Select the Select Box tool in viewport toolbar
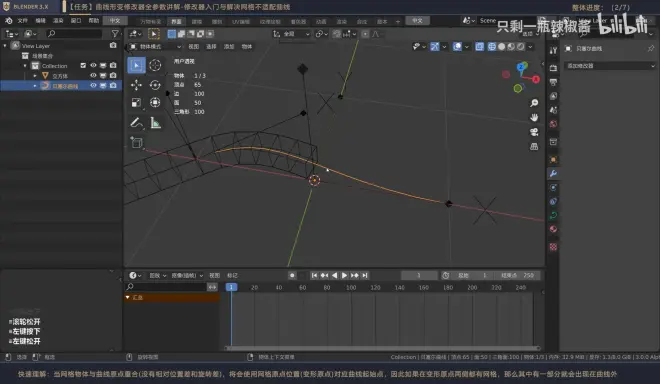Image resolution: width=660 pixels, height=384 pixels. tap(136, 65)
